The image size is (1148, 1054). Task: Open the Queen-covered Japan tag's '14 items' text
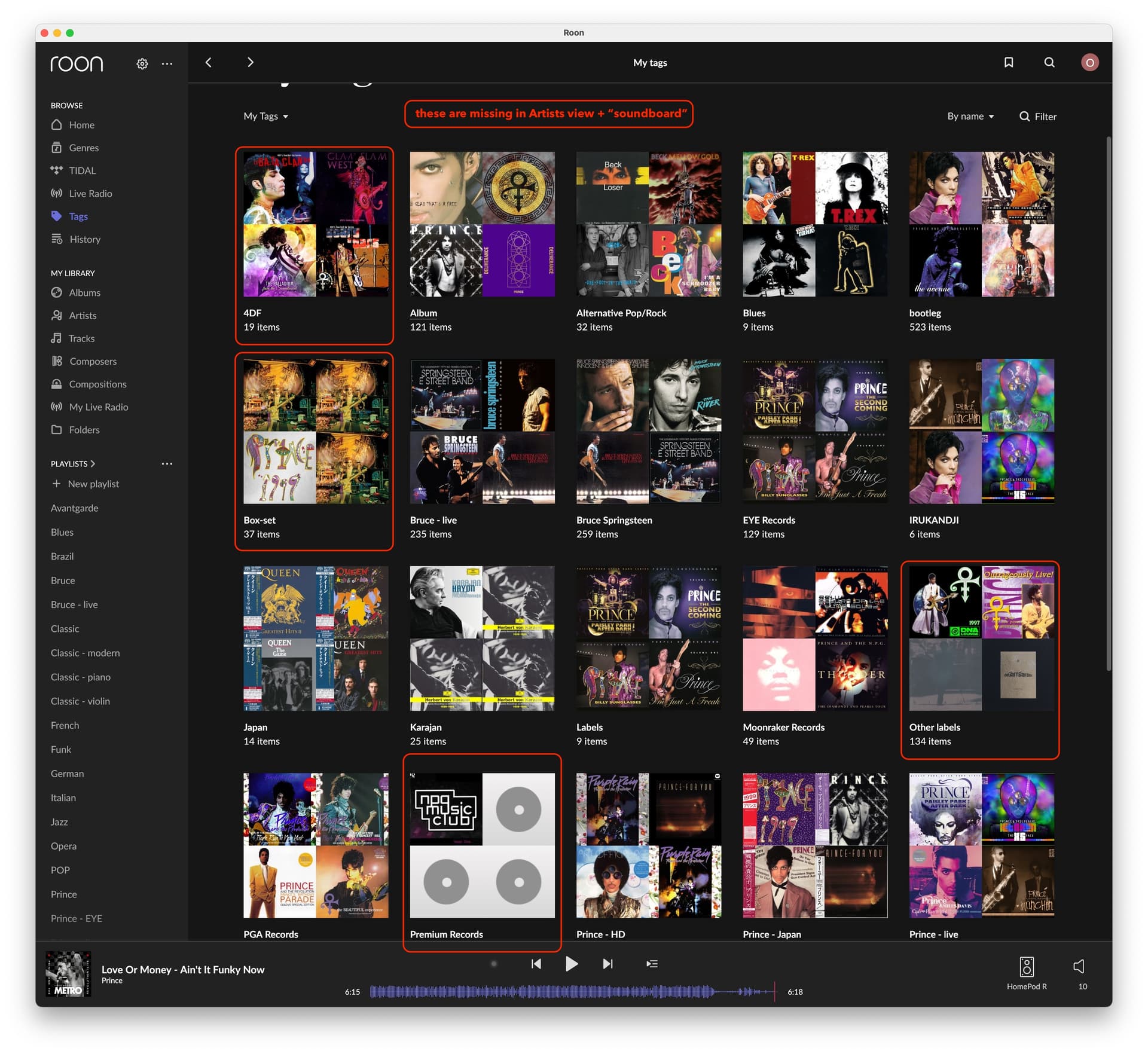click(x=261, y=741)
